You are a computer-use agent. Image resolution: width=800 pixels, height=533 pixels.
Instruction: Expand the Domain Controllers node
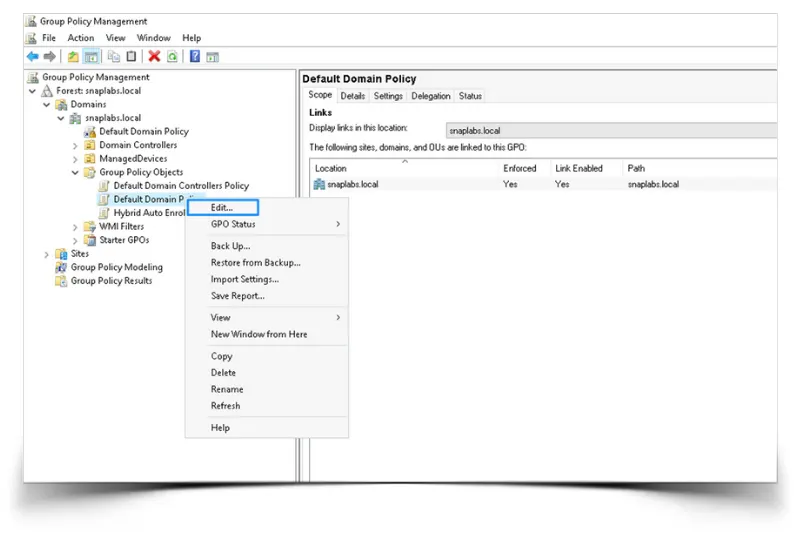[75, 146]
